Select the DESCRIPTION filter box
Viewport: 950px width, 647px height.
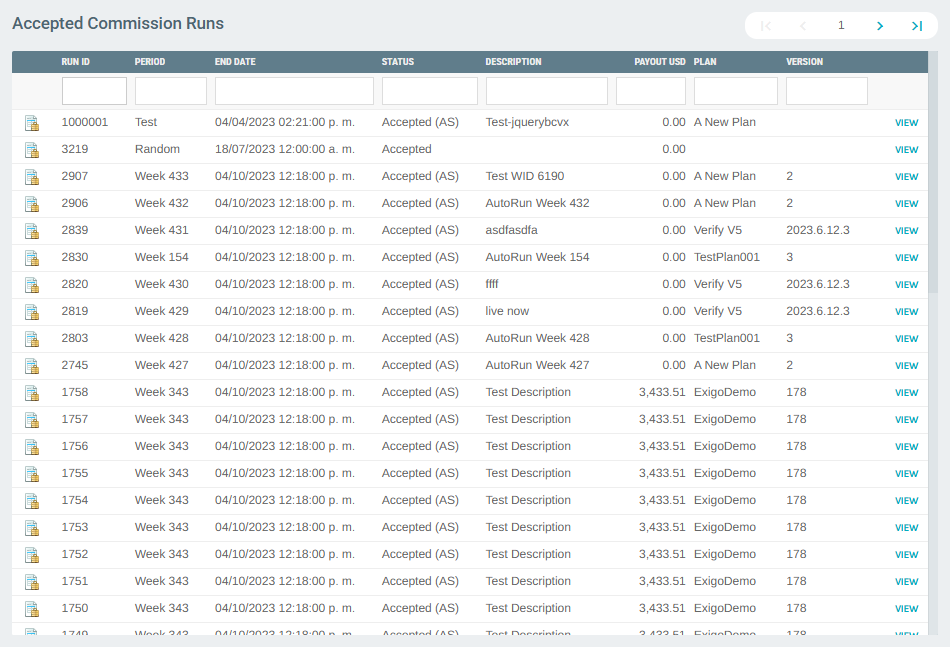[546, 90]
